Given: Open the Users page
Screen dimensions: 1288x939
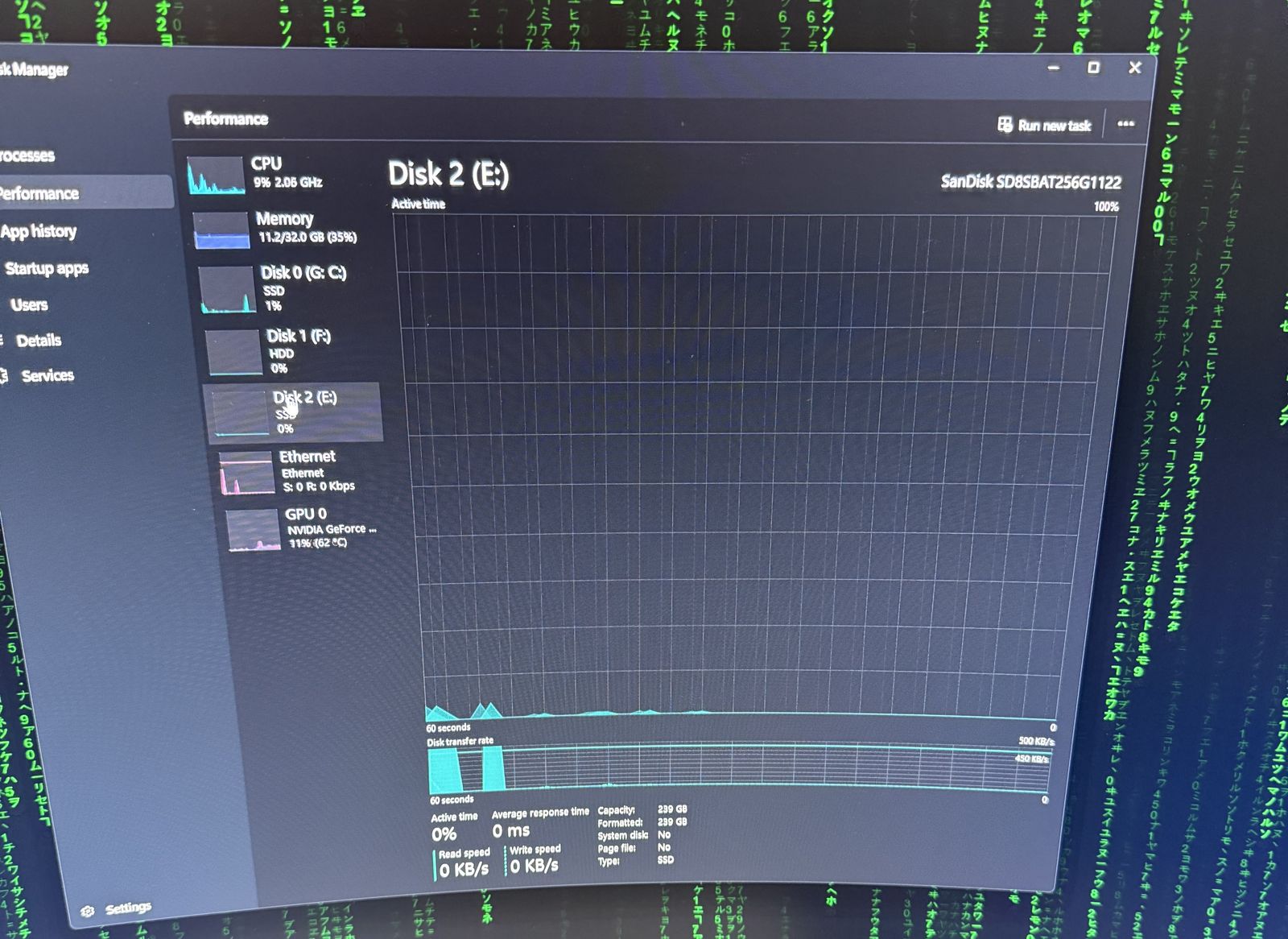Looking at the screenshot, I should [x=29, y=305].
